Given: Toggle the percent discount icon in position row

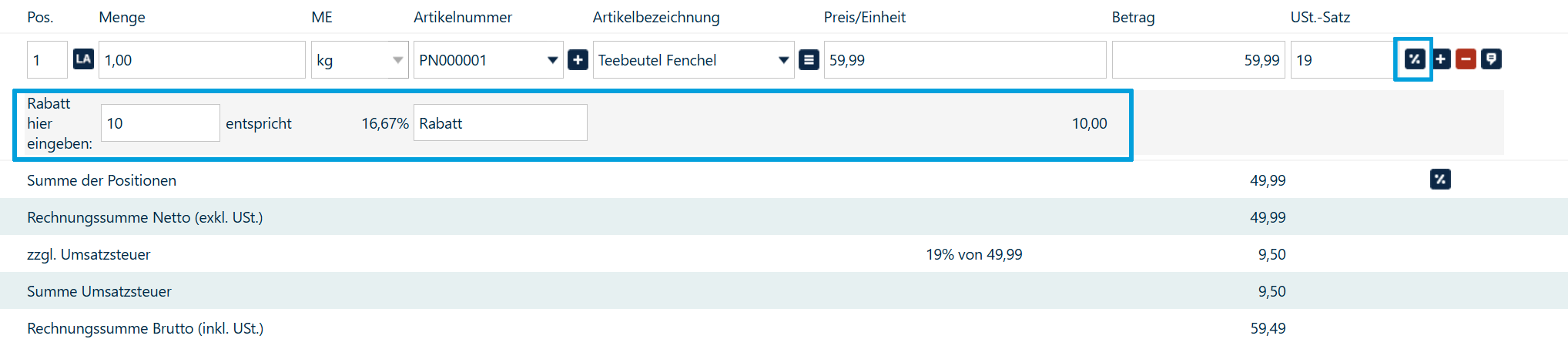Looking at the screenshot, I should (1414, 59).
